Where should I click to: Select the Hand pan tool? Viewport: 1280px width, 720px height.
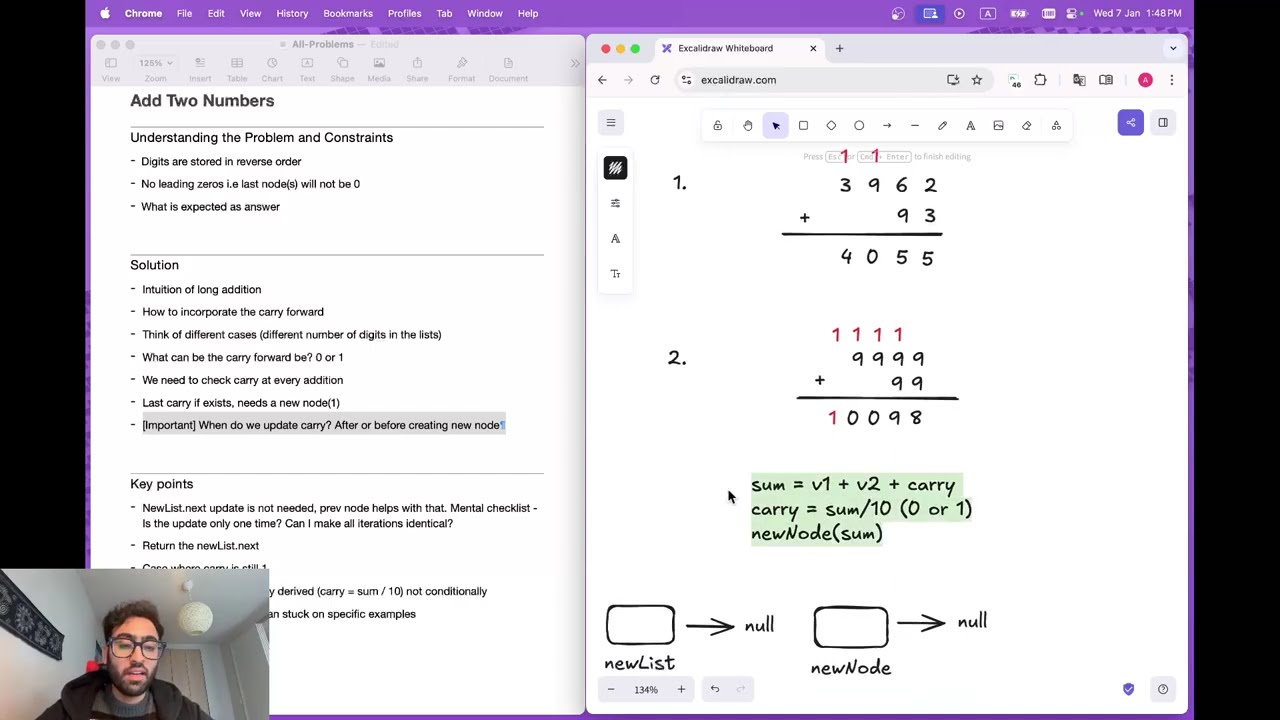[747, 126]
